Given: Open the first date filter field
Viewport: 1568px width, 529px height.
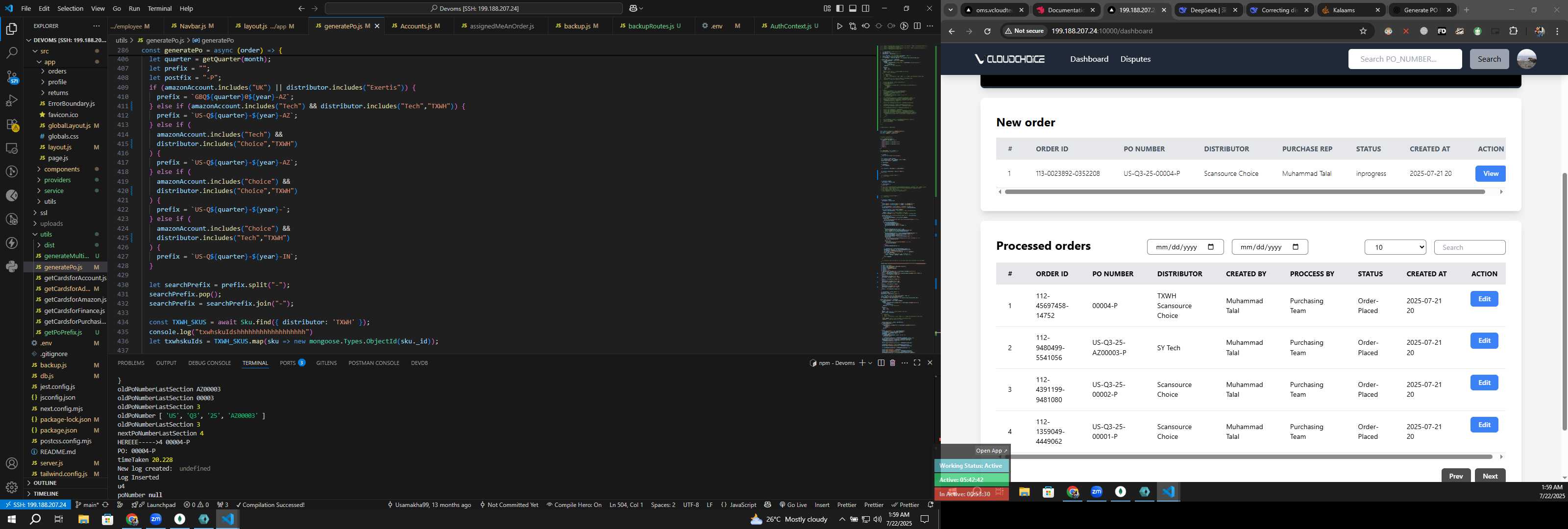Looking at the screenshot, I should [1184, 247].
